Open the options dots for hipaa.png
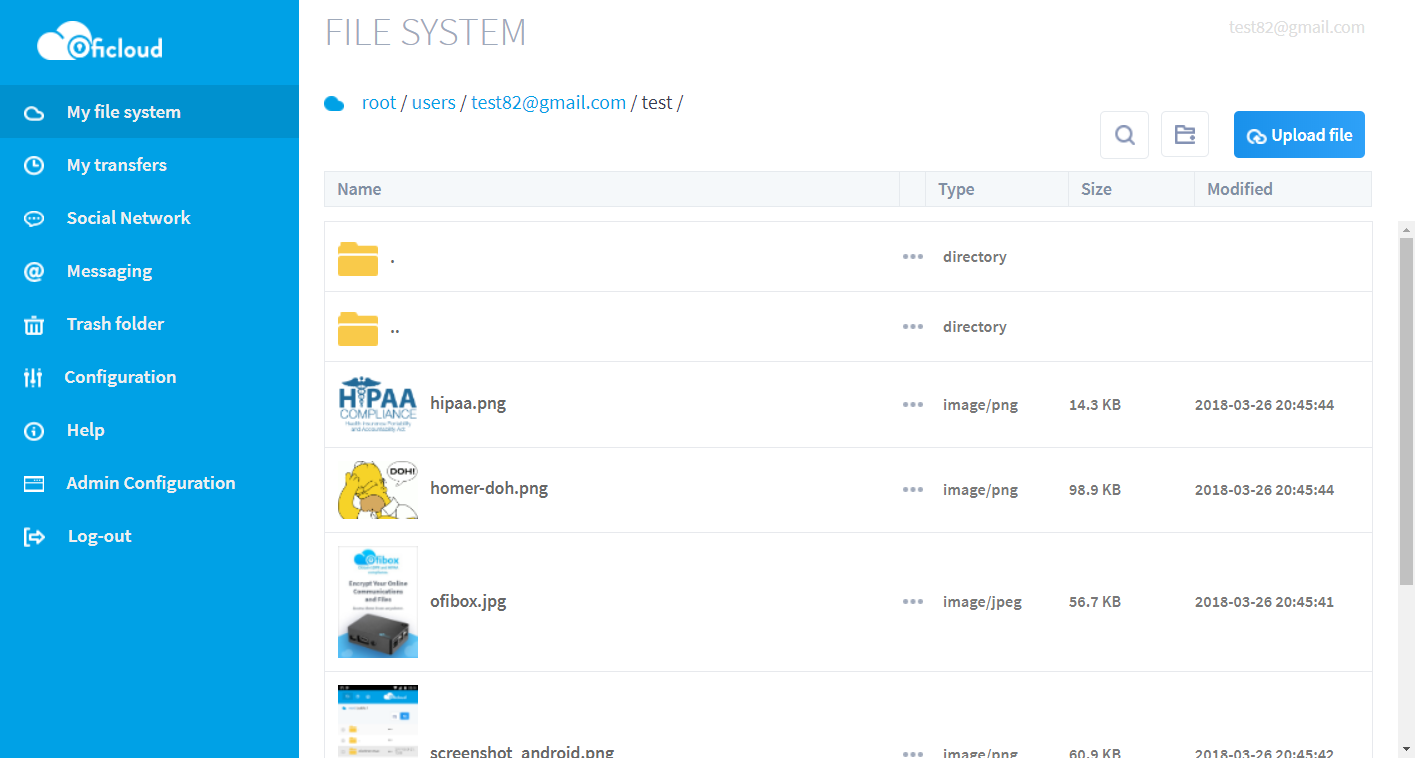 pyautogui.click(x=912, y=405)
